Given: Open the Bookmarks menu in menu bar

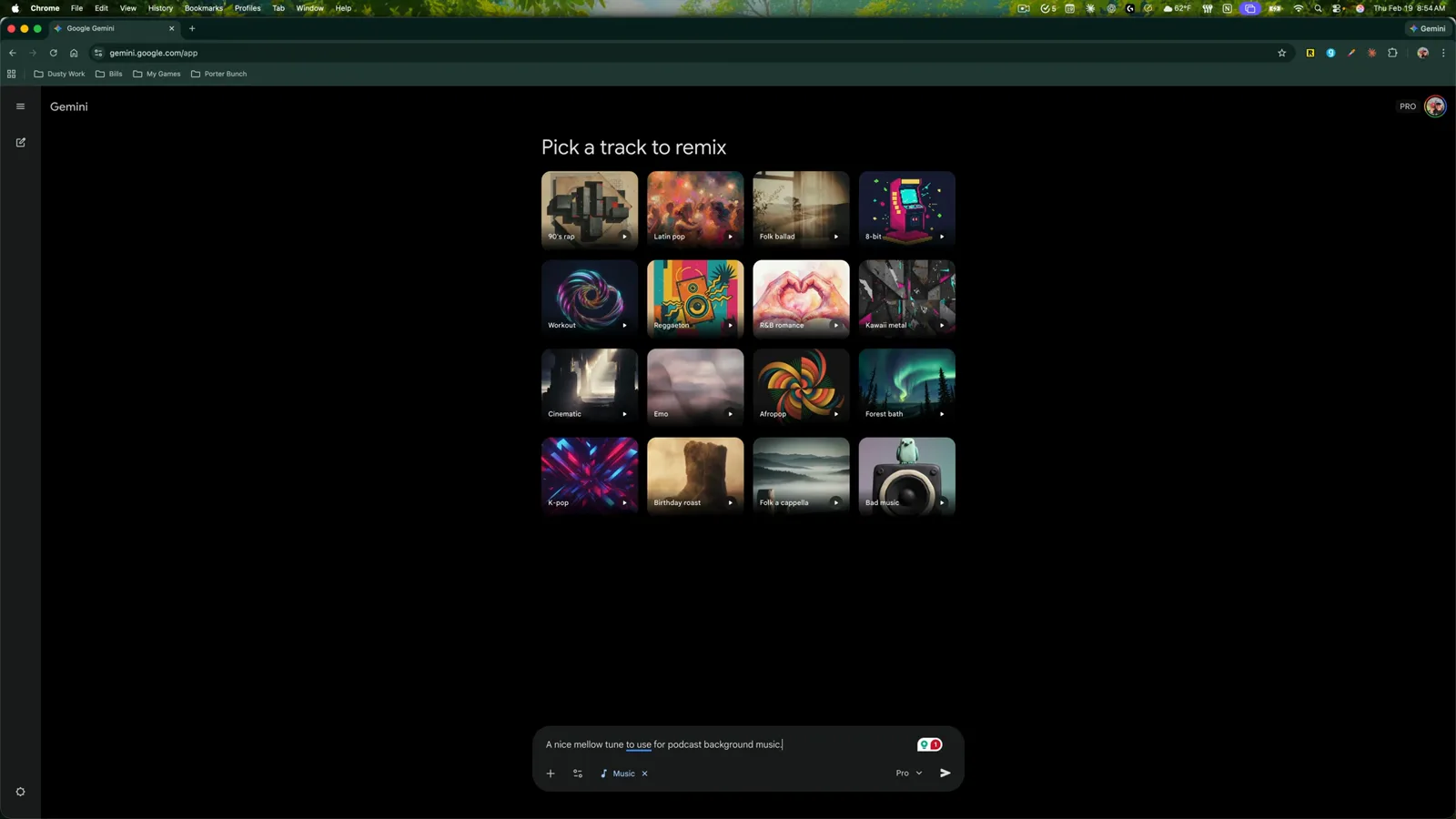Looking at the screenshot, I should tap(204, 8).
